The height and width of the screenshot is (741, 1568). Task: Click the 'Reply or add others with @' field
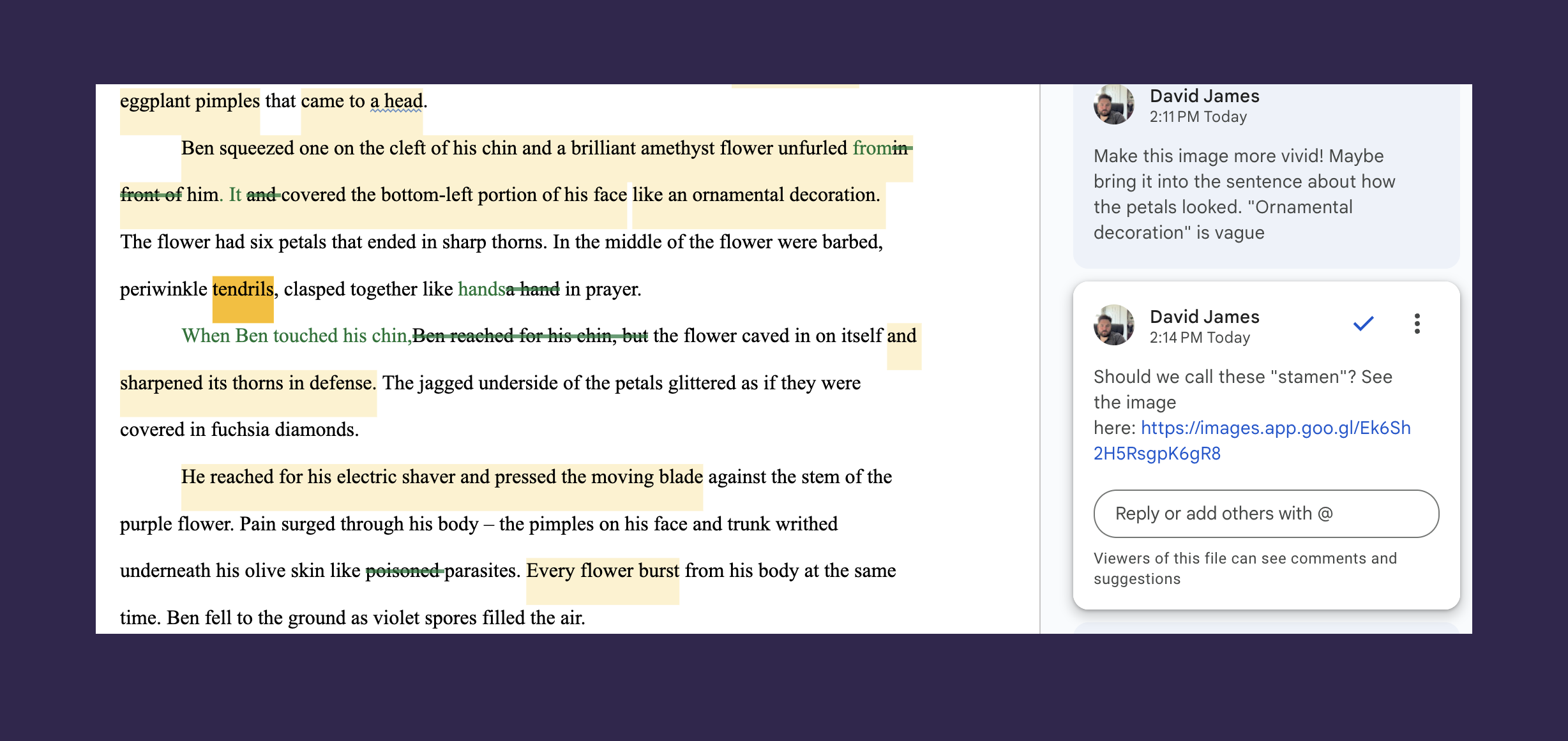(x=1266, y=514)
